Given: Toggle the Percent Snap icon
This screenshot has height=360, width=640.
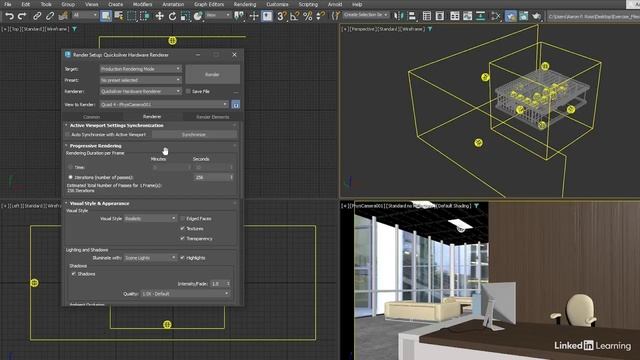Looking at the screenshot, I should tap(308, 16).
